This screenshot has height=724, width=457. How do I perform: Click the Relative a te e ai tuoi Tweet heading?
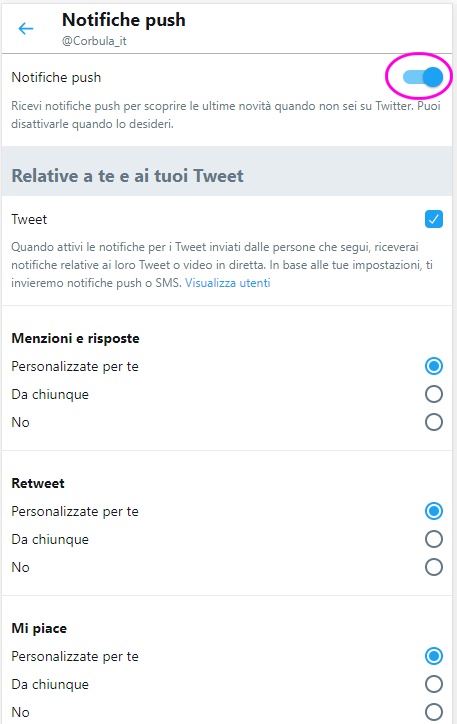pyautogui.click(x=127, y=176)
